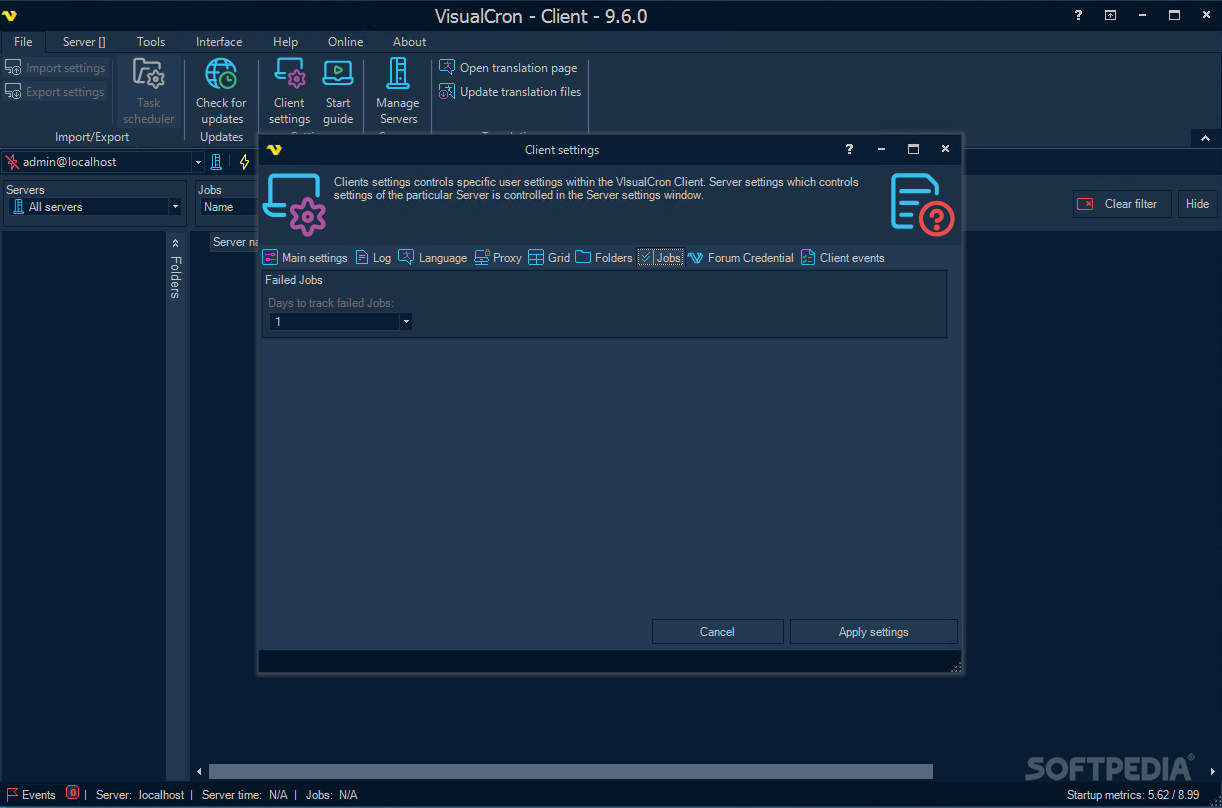Open the Days to track failed Jobs dropdown
Image resolution: width=1222 pixels, height=808 pixels.
tap(406, 322)
